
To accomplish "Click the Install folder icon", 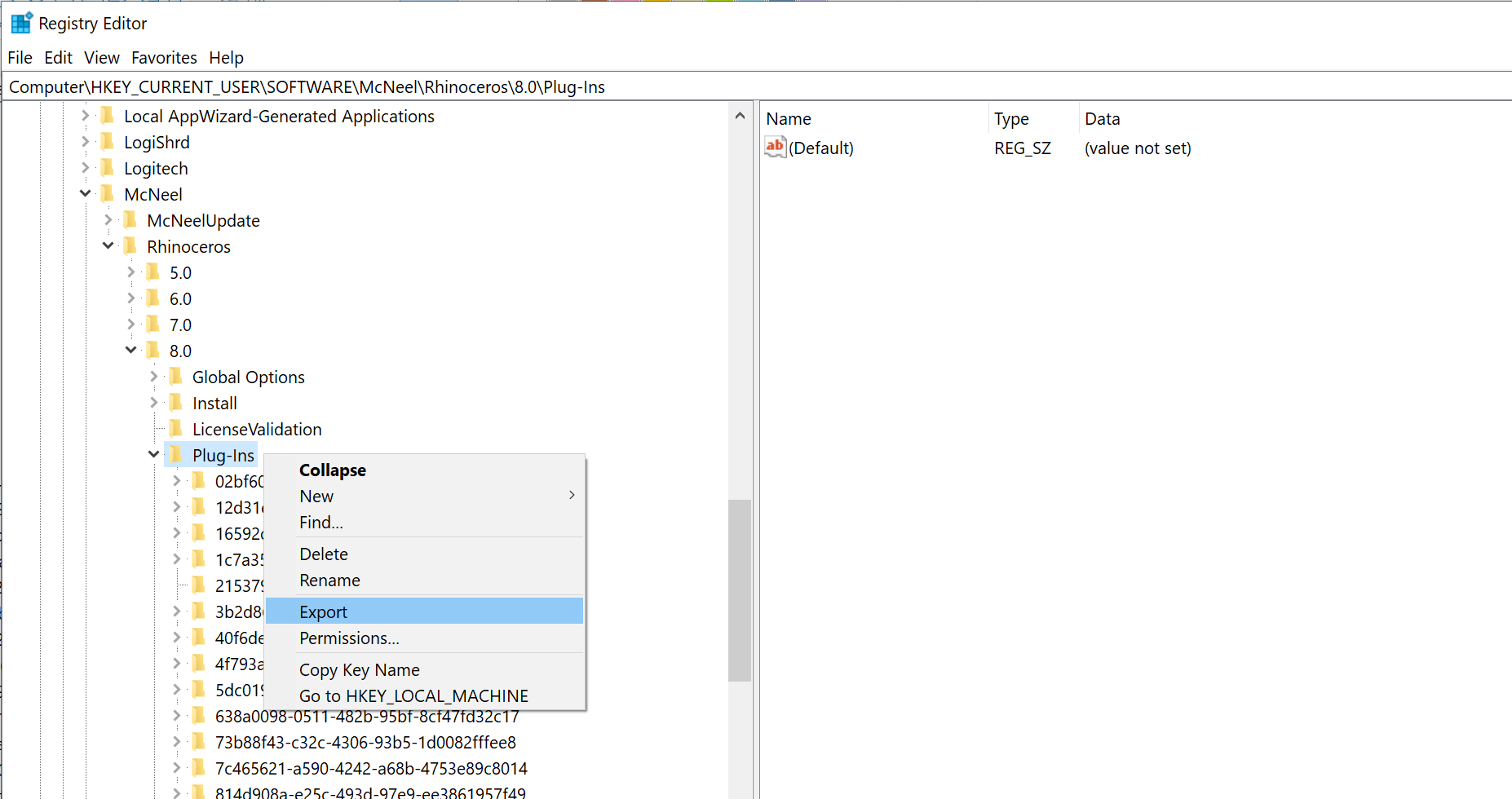I will pyautogui.click(x=176, y=403).
